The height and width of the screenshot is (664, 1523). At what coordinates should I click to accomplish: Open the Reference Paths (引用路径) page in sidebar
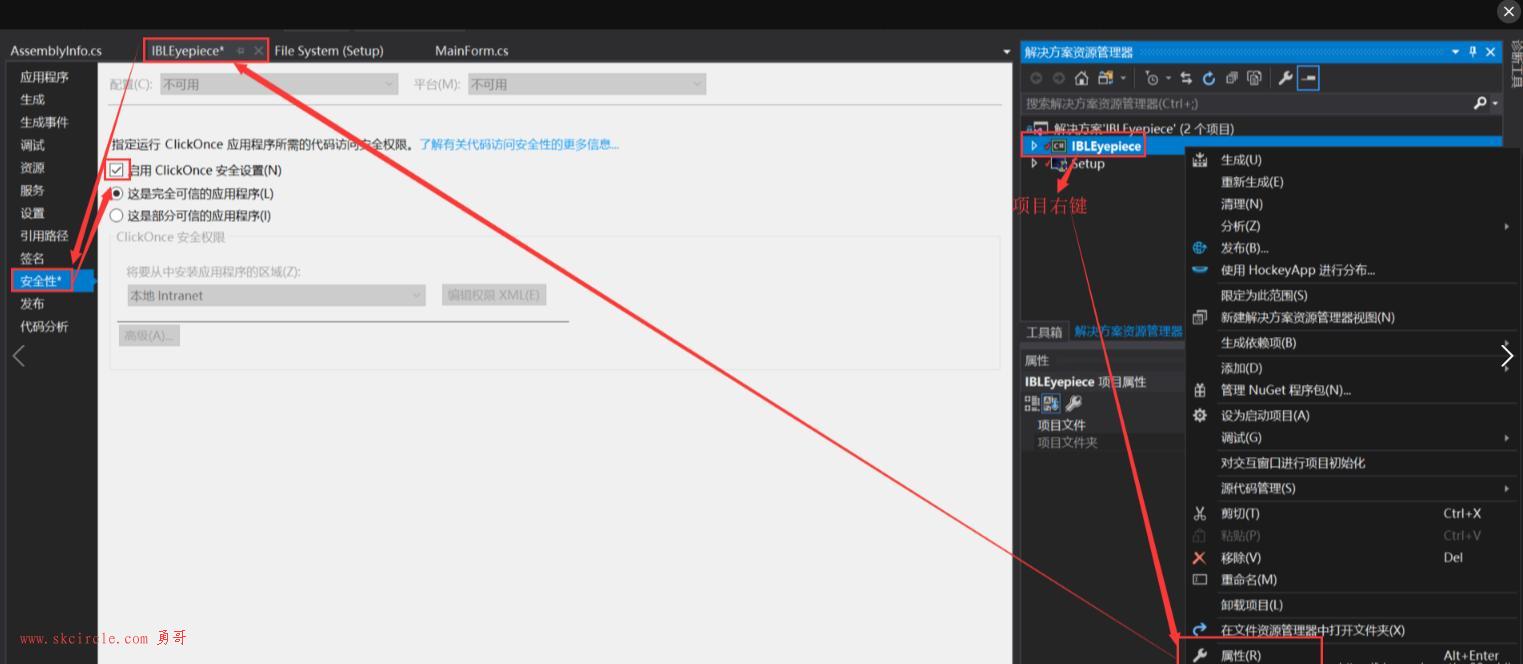tap(44, 236)
